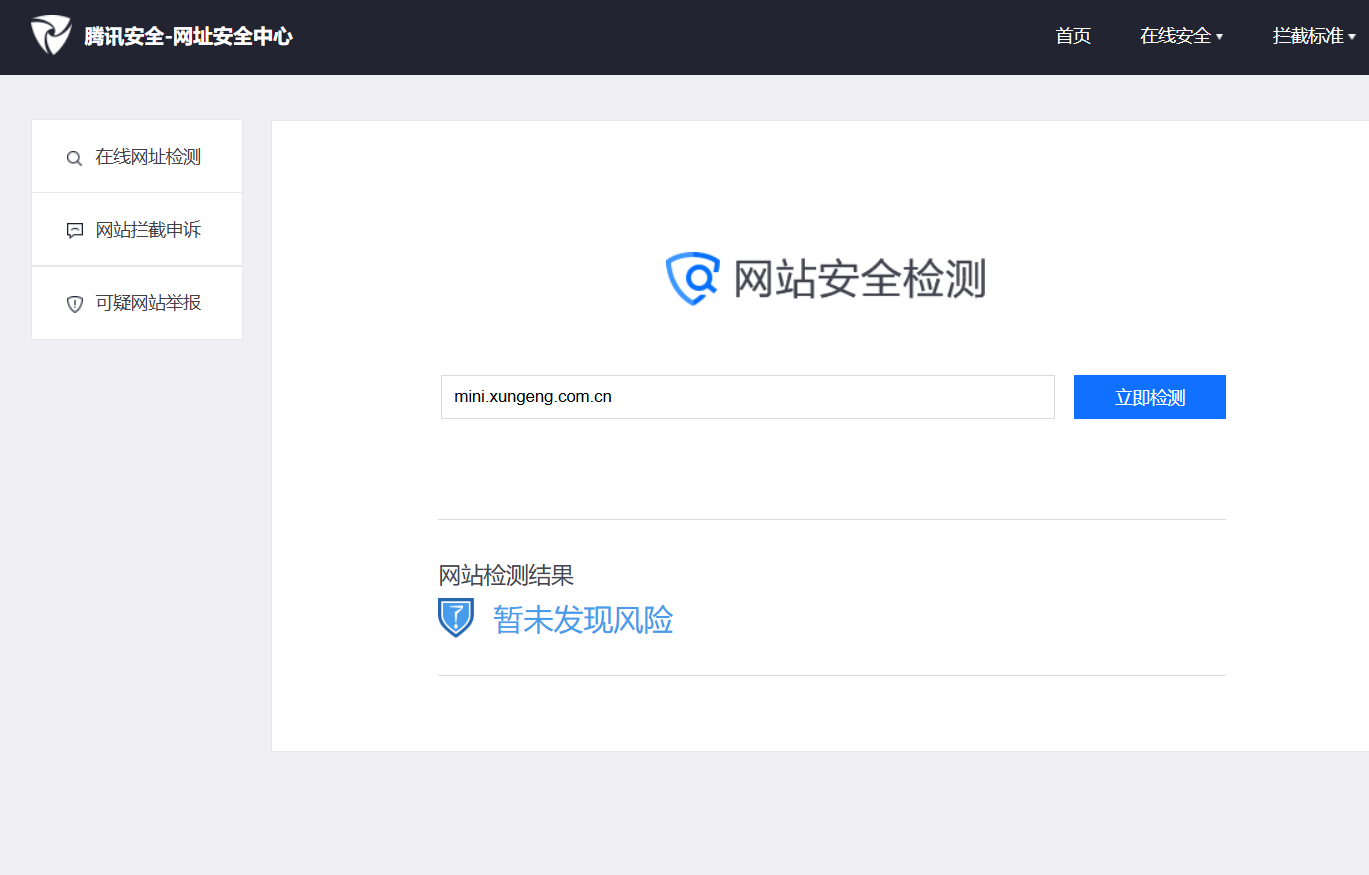Click the magnifier icon beside 在线网址检测
This screenshot has height=875, width=1369.
click(x=74, y=158)
